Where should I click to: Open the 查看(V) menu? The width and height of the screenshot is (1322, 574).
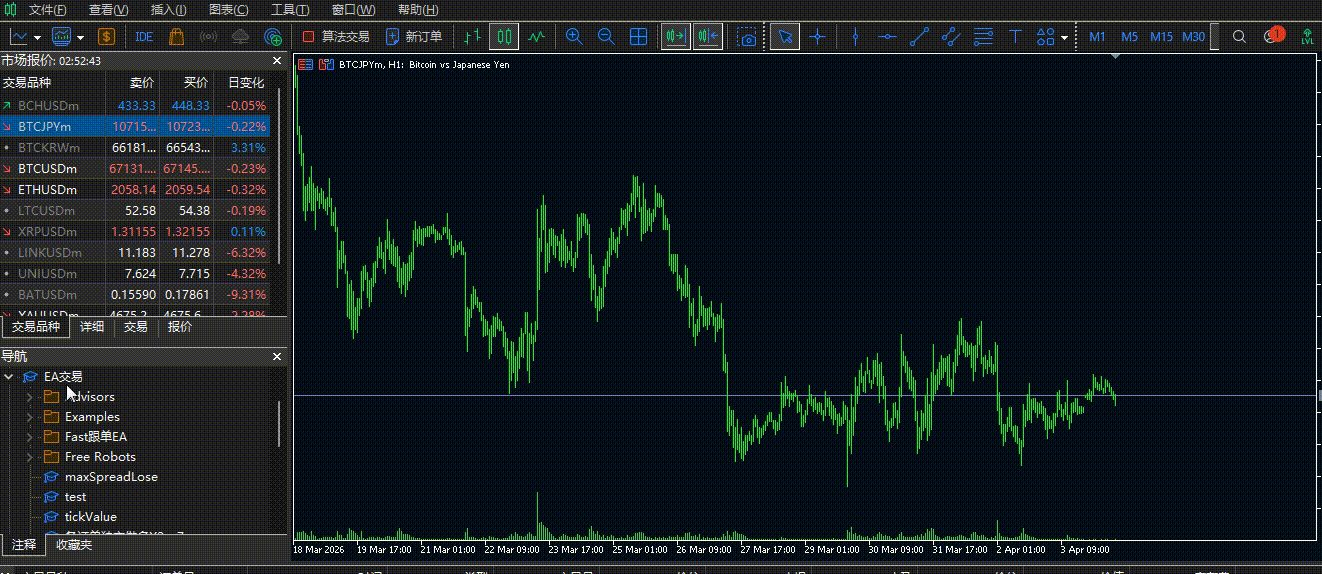109,10
